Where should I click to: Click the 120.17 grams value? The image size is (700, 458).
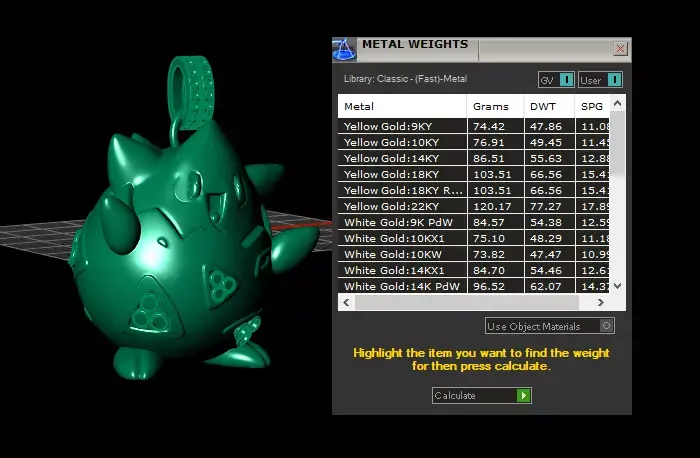coord(492,207)
